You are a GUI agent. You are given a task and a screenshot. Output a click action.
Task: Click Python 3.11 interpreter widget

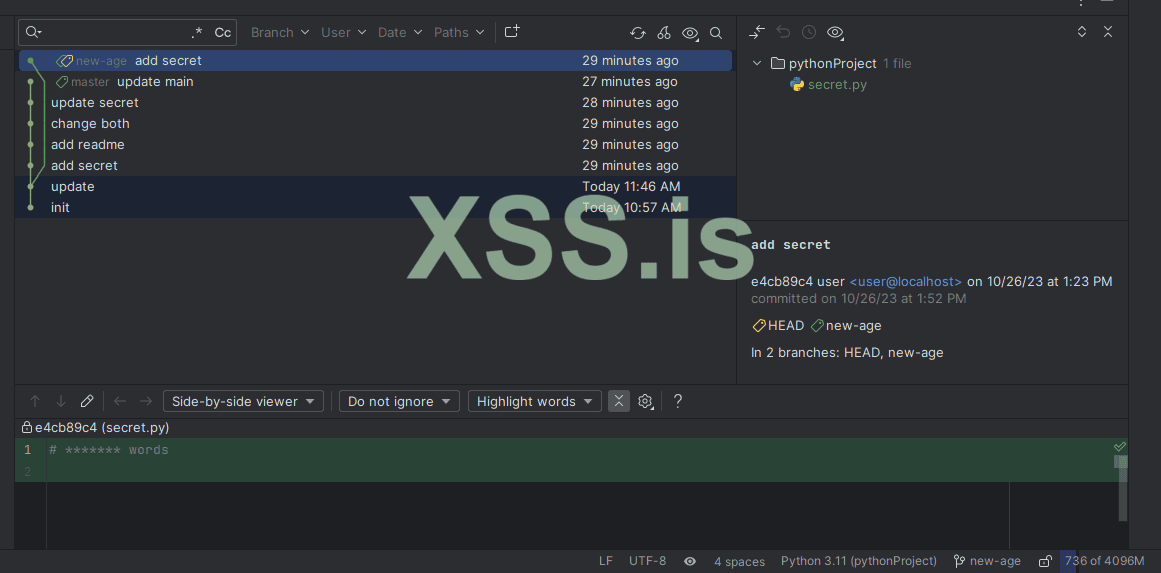(x=859, y=561)
